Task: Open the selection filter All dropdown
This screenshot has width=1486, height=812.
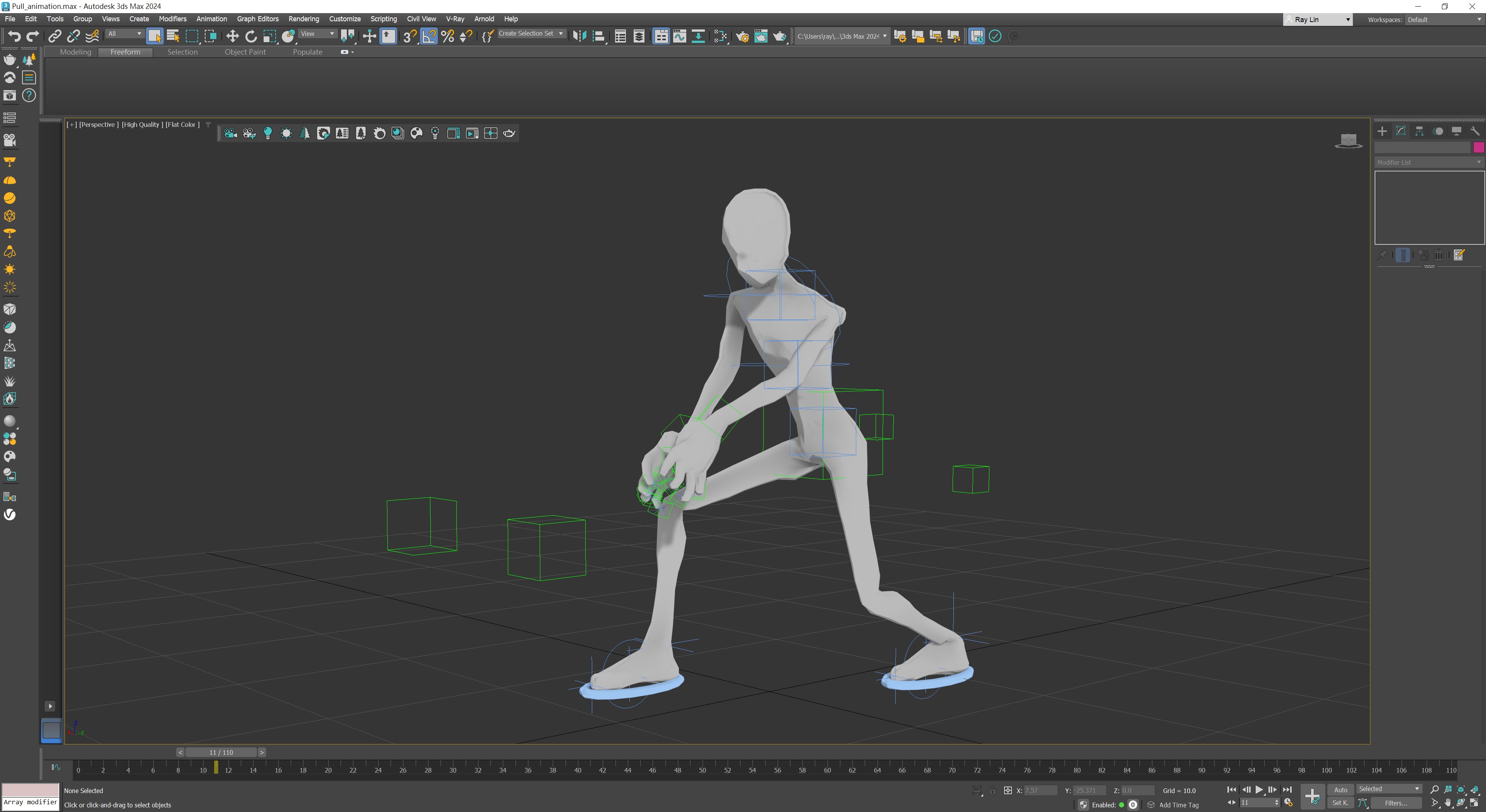Action: coord(125,33)
